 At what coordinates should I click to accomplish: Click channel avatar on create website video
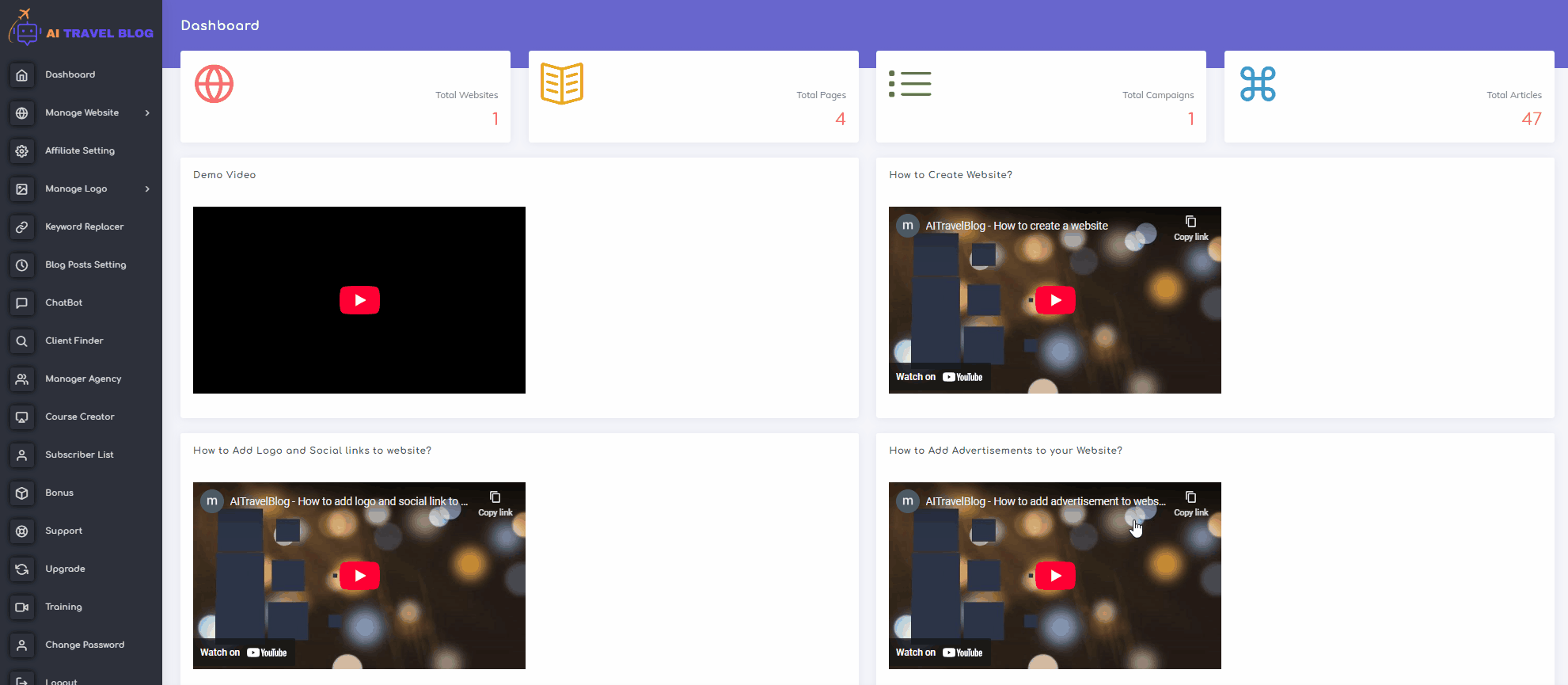point(907,226)
